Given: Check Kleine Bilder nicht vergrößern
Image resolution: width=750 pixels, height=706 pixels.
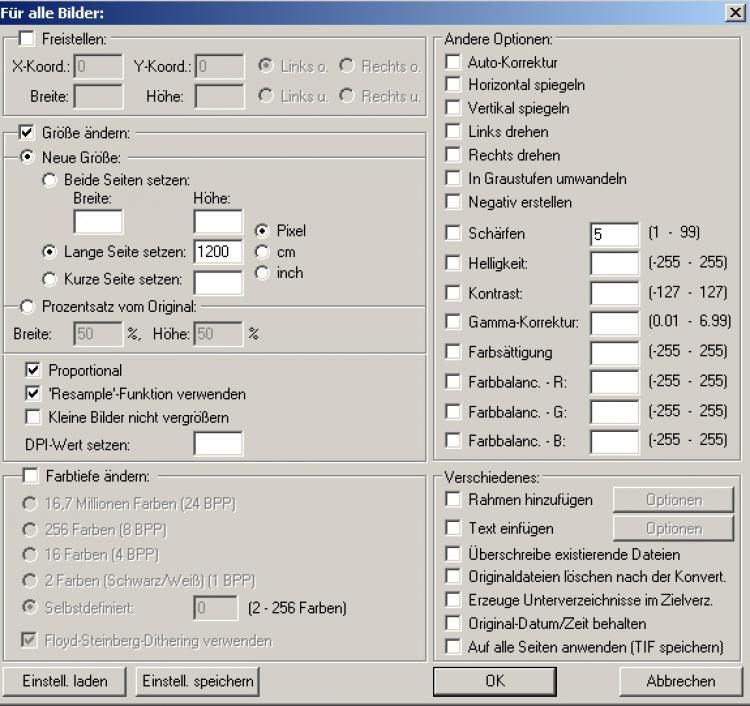Looking at the screenshot, I should [x=33, y=416].
